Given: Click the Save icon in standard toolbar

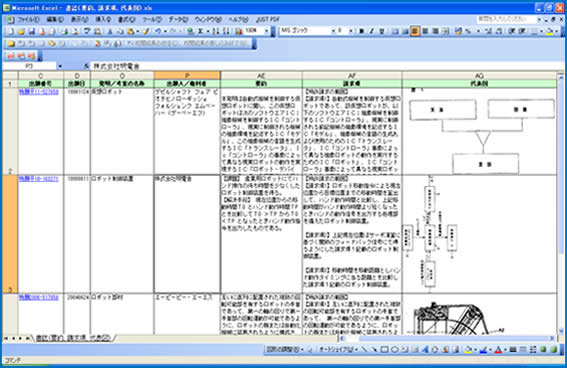Looking at the screenshot, I should (31, 31).
